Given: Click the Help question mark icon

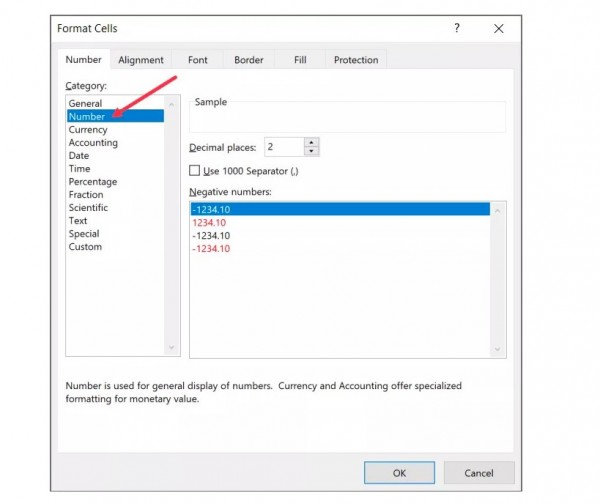Looking at the screenshot, I should 457,28.
